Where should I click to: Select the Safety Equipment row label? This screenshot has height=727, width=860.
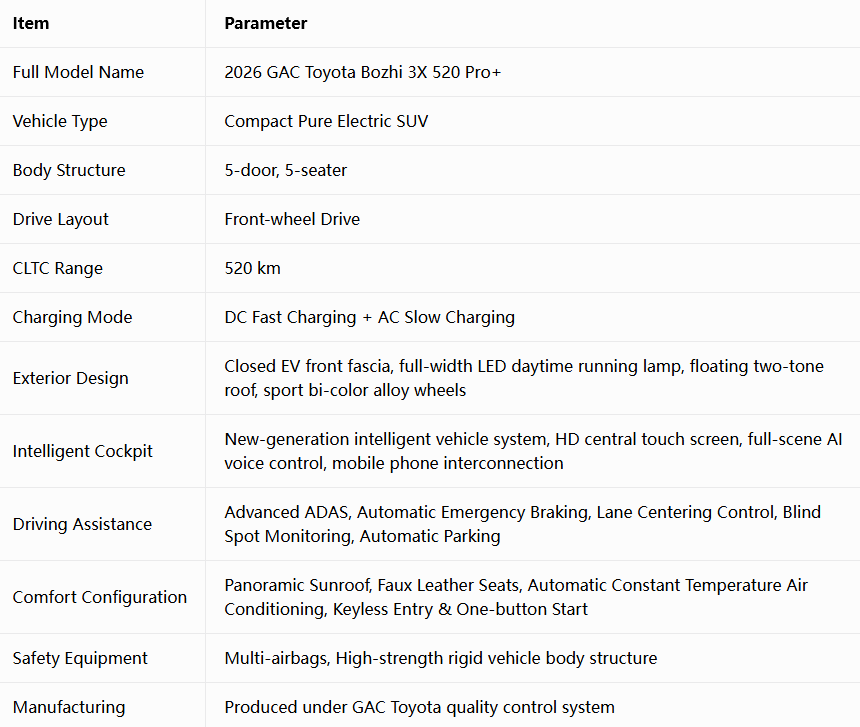point(80,658)
